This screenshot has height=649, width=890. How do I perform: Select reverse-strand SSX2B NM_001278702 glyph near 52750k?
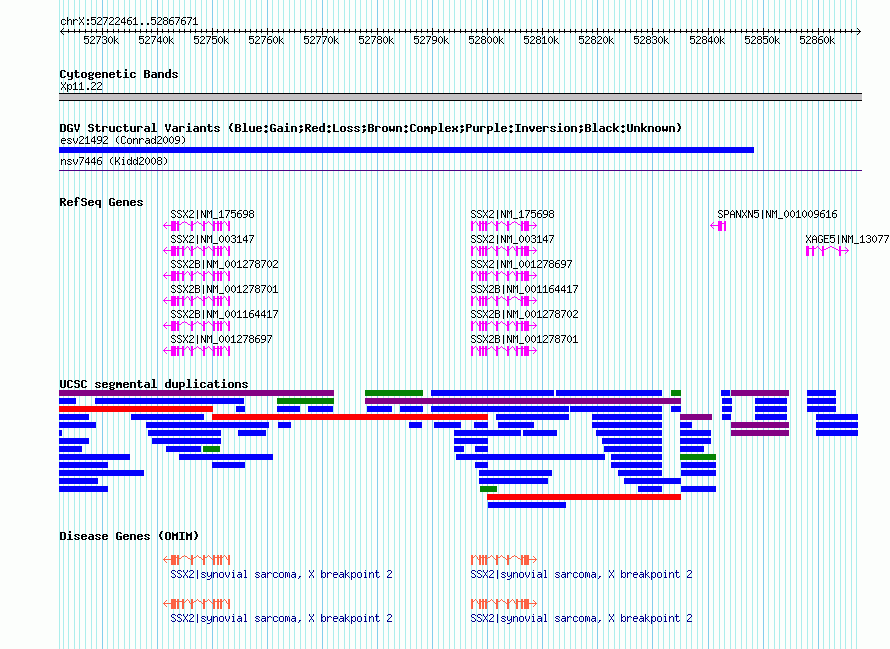(197, 276)
